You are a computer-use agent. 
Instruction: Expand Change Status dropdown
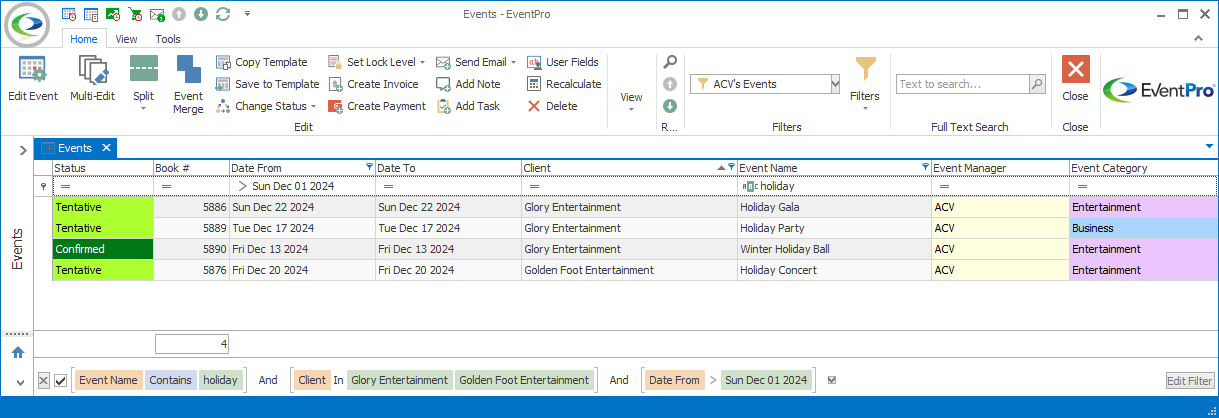(x=313, y=106)
